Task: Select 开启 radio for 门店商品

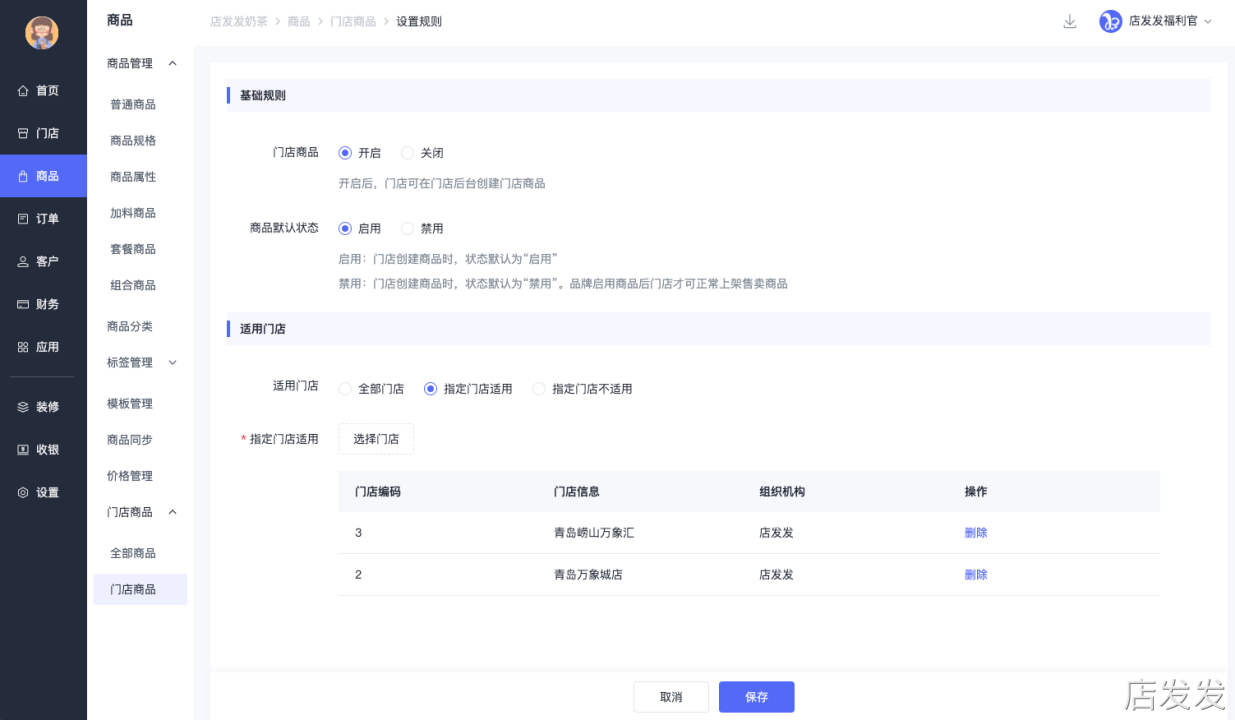Action: (x=345, y=153)
